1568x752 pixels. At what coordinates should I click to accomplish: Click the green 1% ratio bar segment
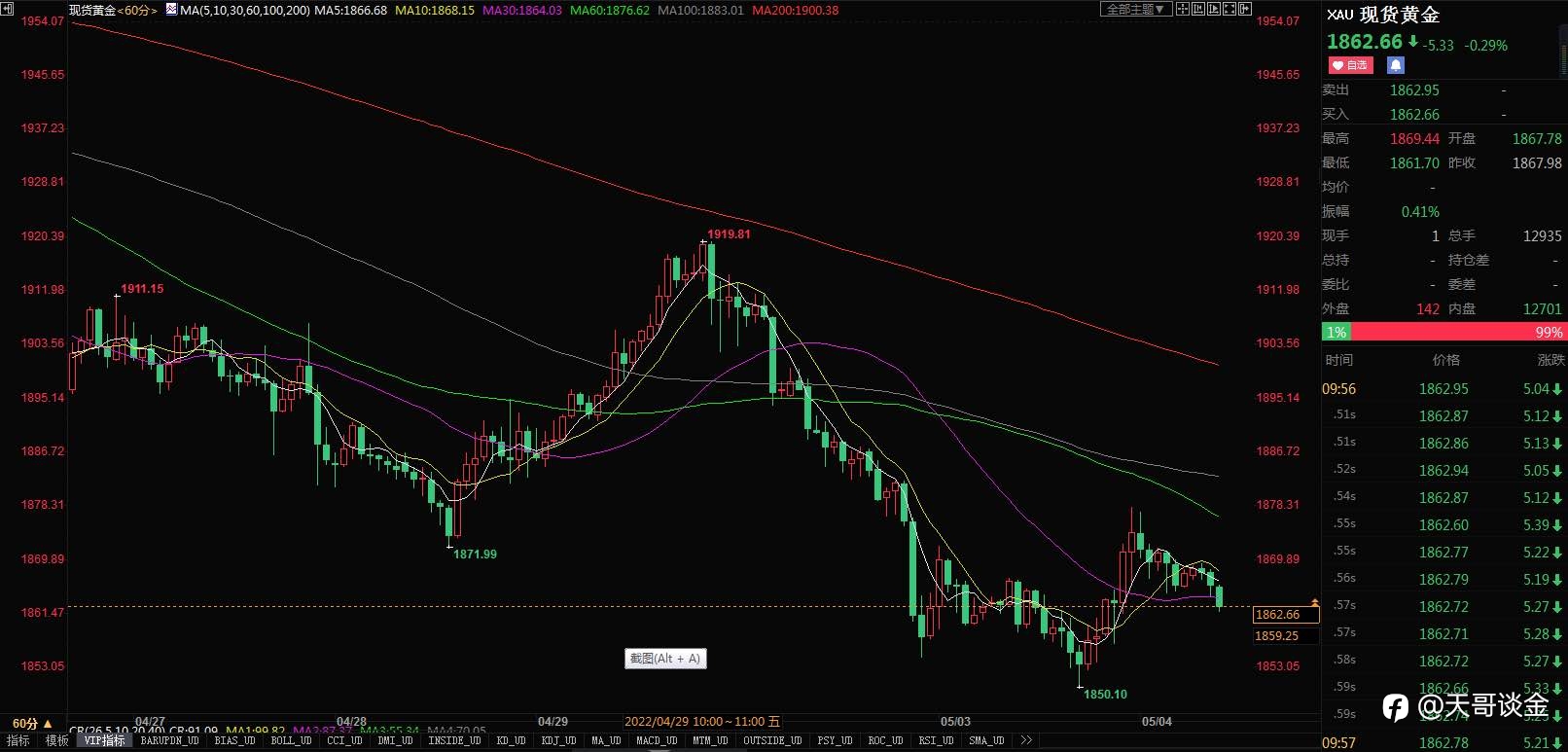[x=1336, y=333]
